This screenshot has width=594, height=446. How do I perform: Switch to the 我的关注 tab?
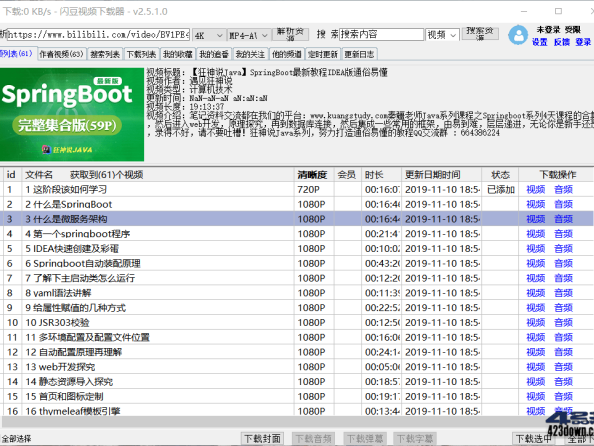(250, 54)
